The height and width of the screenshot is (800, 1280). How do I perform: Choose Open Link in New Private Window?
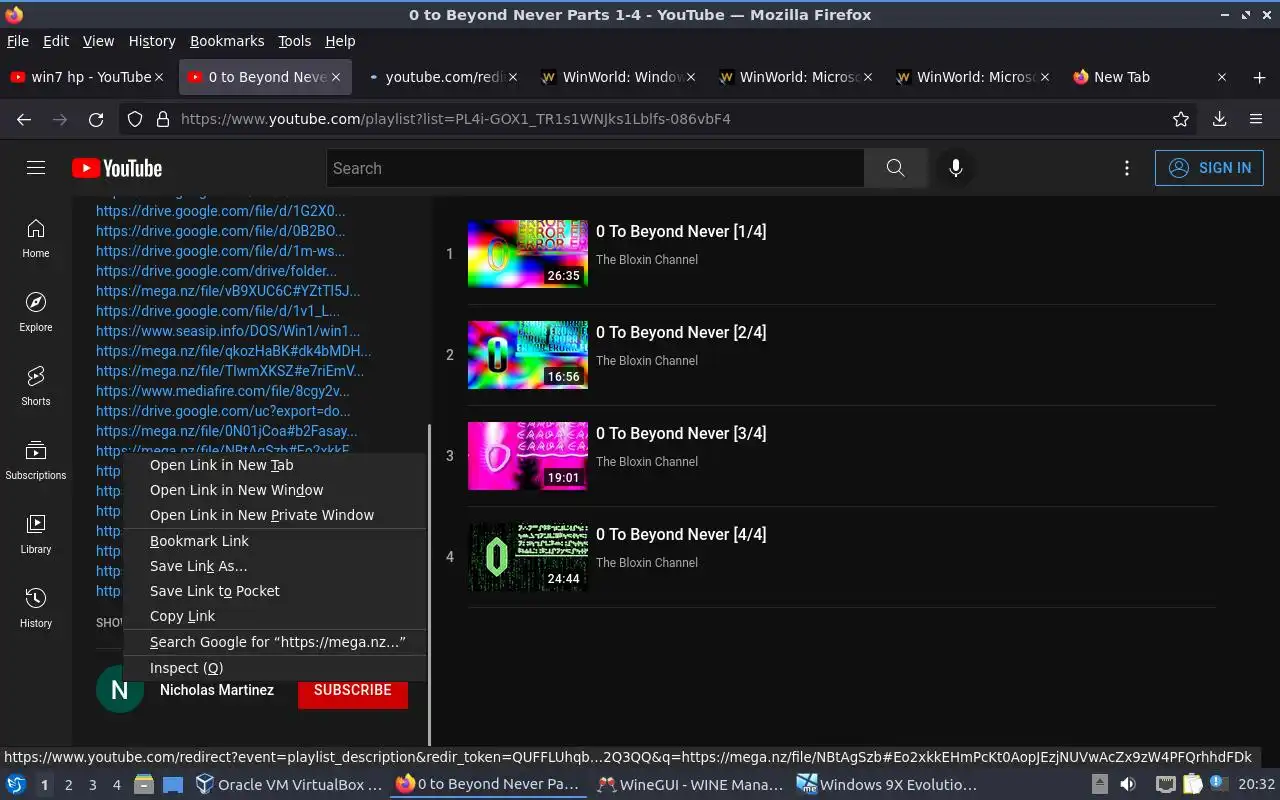point(274,515)
